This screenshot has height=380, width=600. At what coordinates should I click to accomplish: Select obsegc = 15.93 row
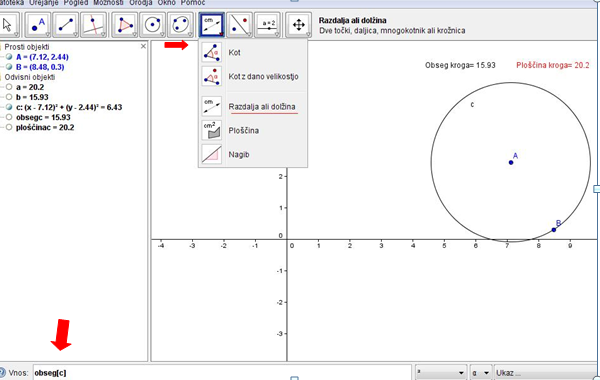(x=43, y=117)
